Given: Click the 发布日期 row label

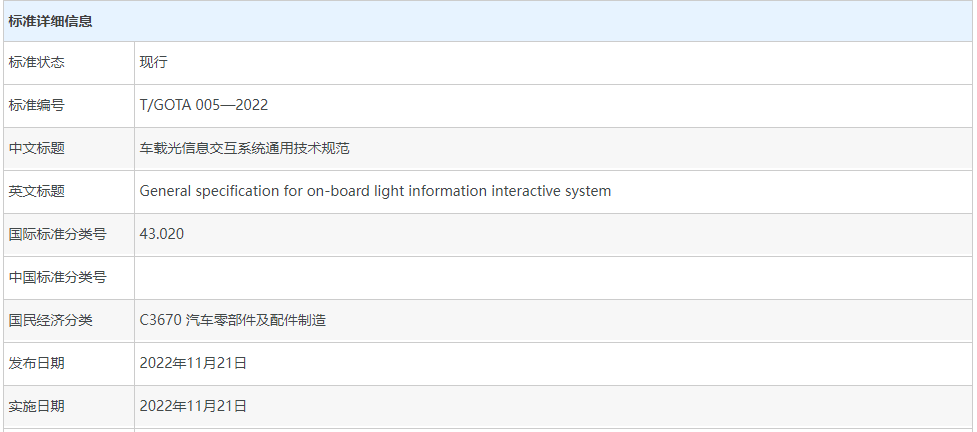Looking at the screenshot, I should (37, 363).
